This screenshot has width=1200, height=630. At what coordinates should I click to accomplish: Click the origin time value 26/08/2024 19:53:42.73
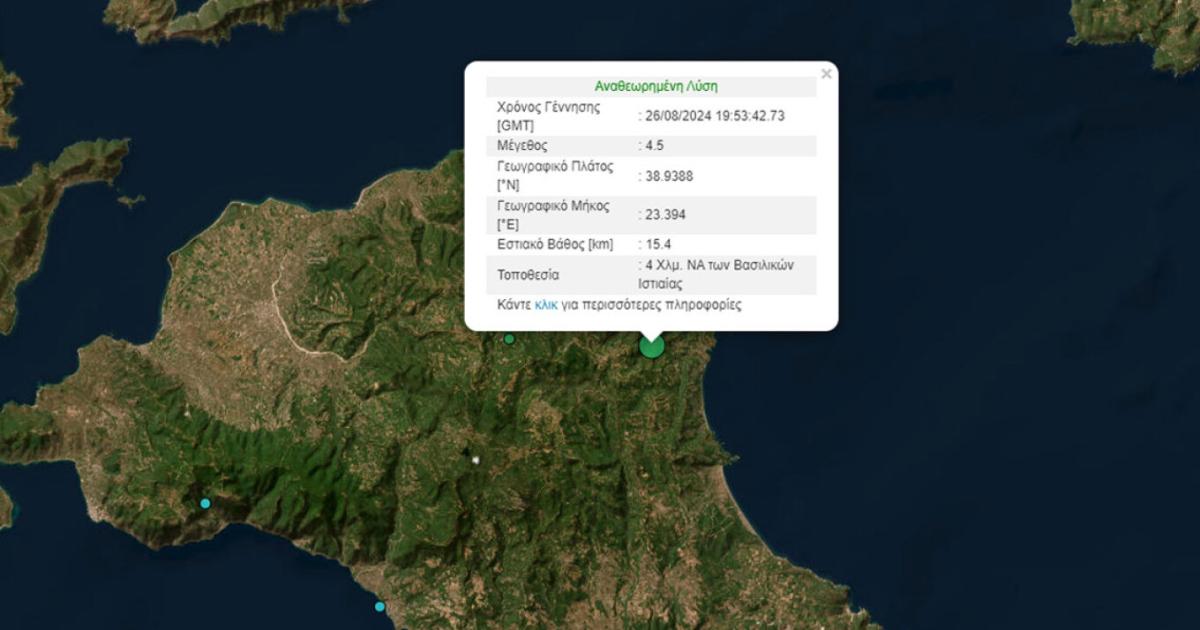(x=714, y=116)
